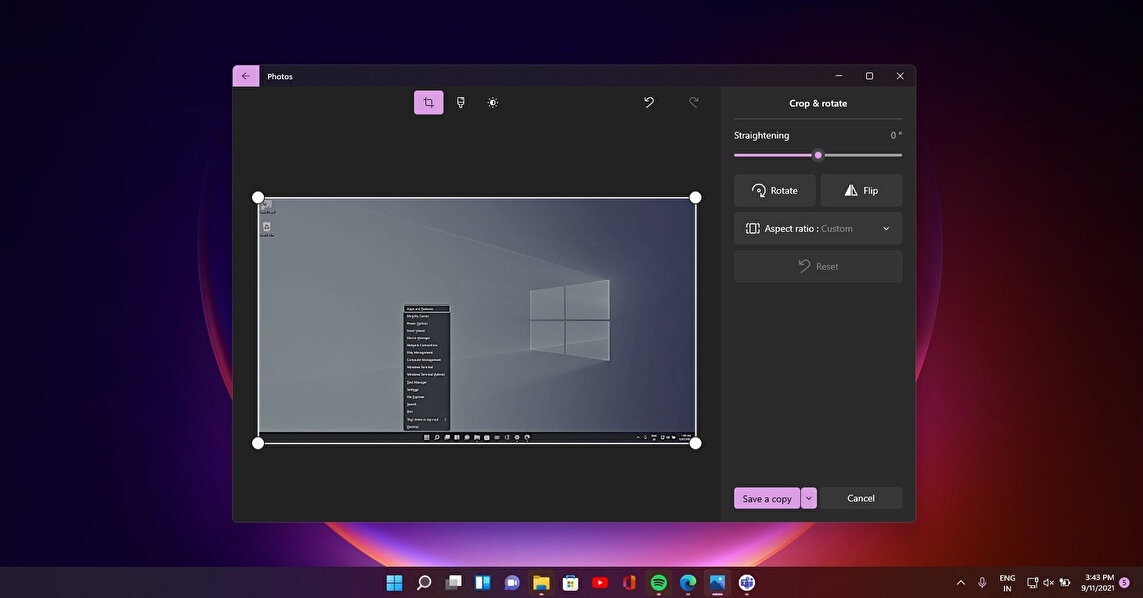Screen dimensions: 1143x598
Task: Click the redo arrow icon
Action: click(693, 102)
